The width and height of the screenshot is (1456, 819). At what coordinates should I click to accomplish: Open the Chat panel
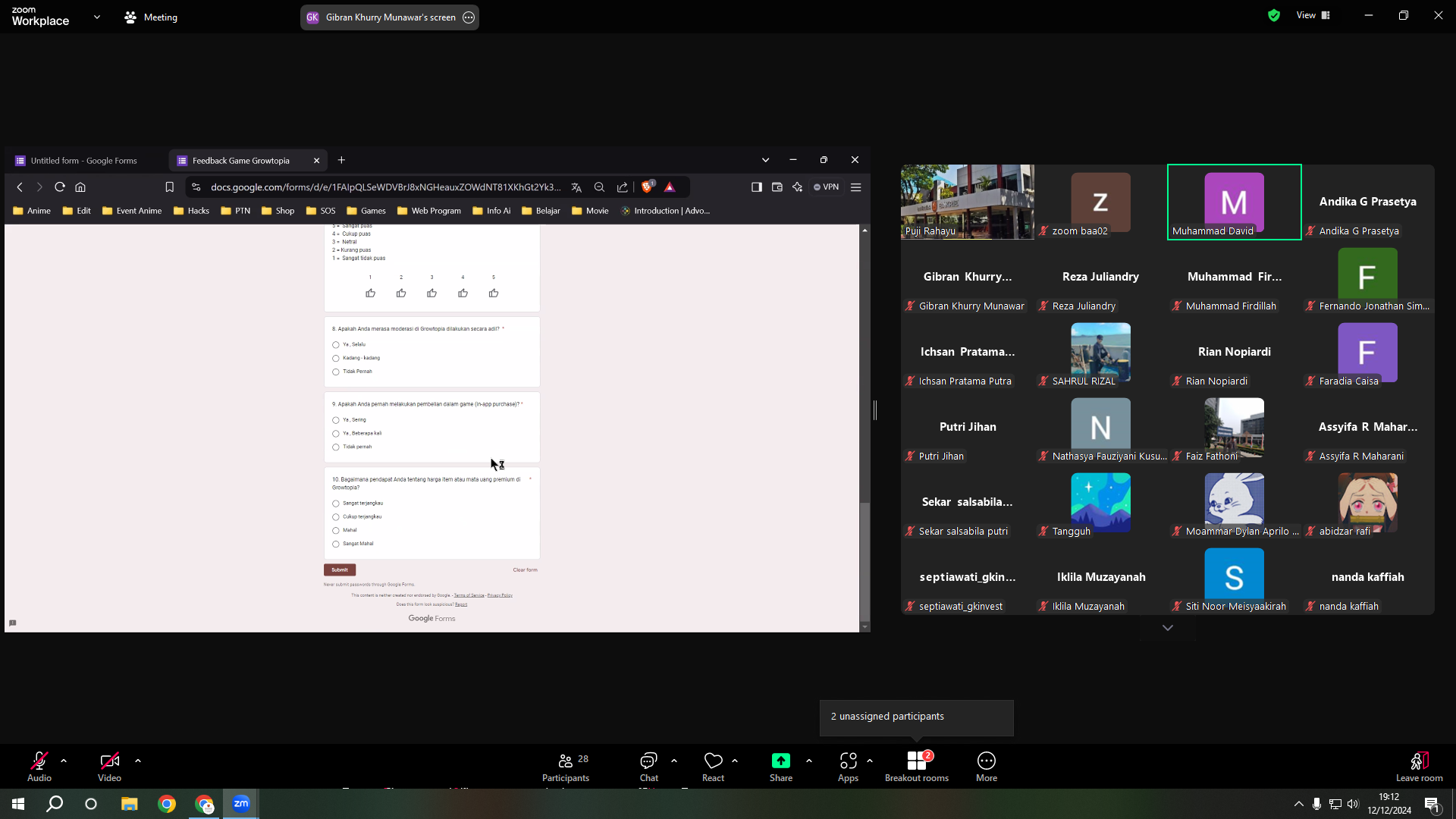649,766
